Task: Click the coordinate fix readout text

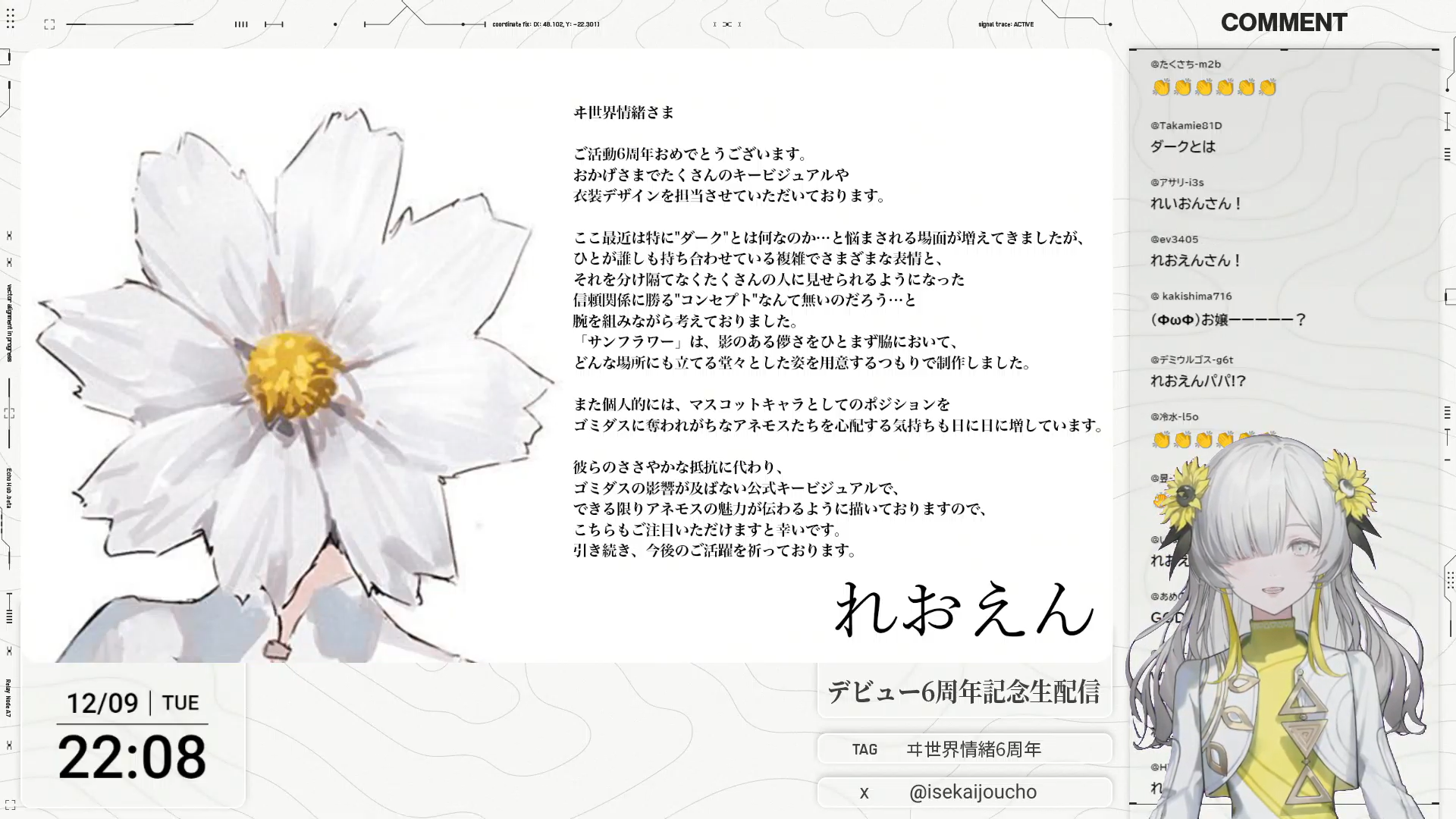Action: [545, 24]
